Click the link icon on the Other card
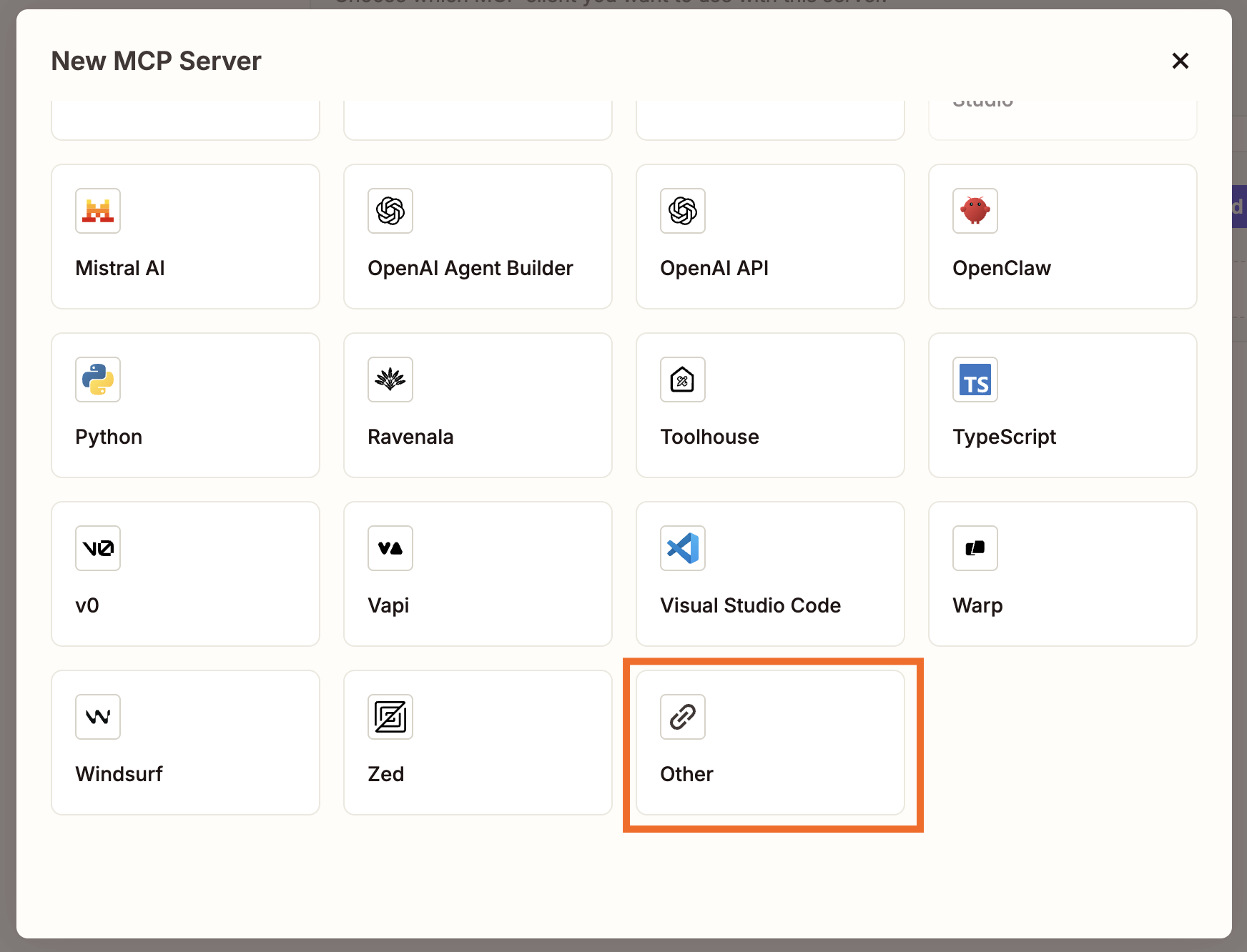Image resolution: width=1247 pixels, height=952 pixels. coord(682,717)
